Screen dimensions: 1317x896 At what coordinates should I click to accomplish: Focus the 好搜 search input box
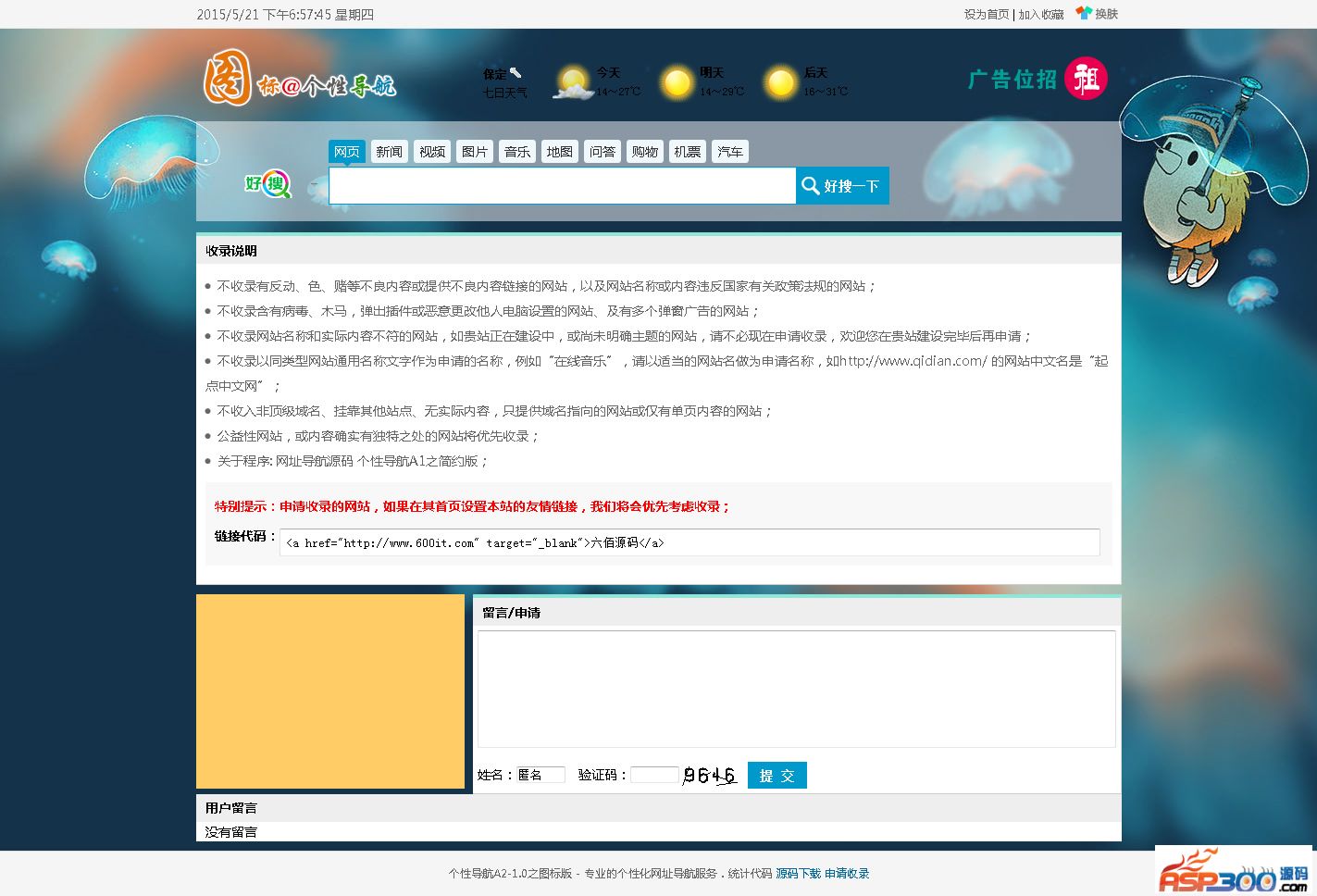(563, 185)
